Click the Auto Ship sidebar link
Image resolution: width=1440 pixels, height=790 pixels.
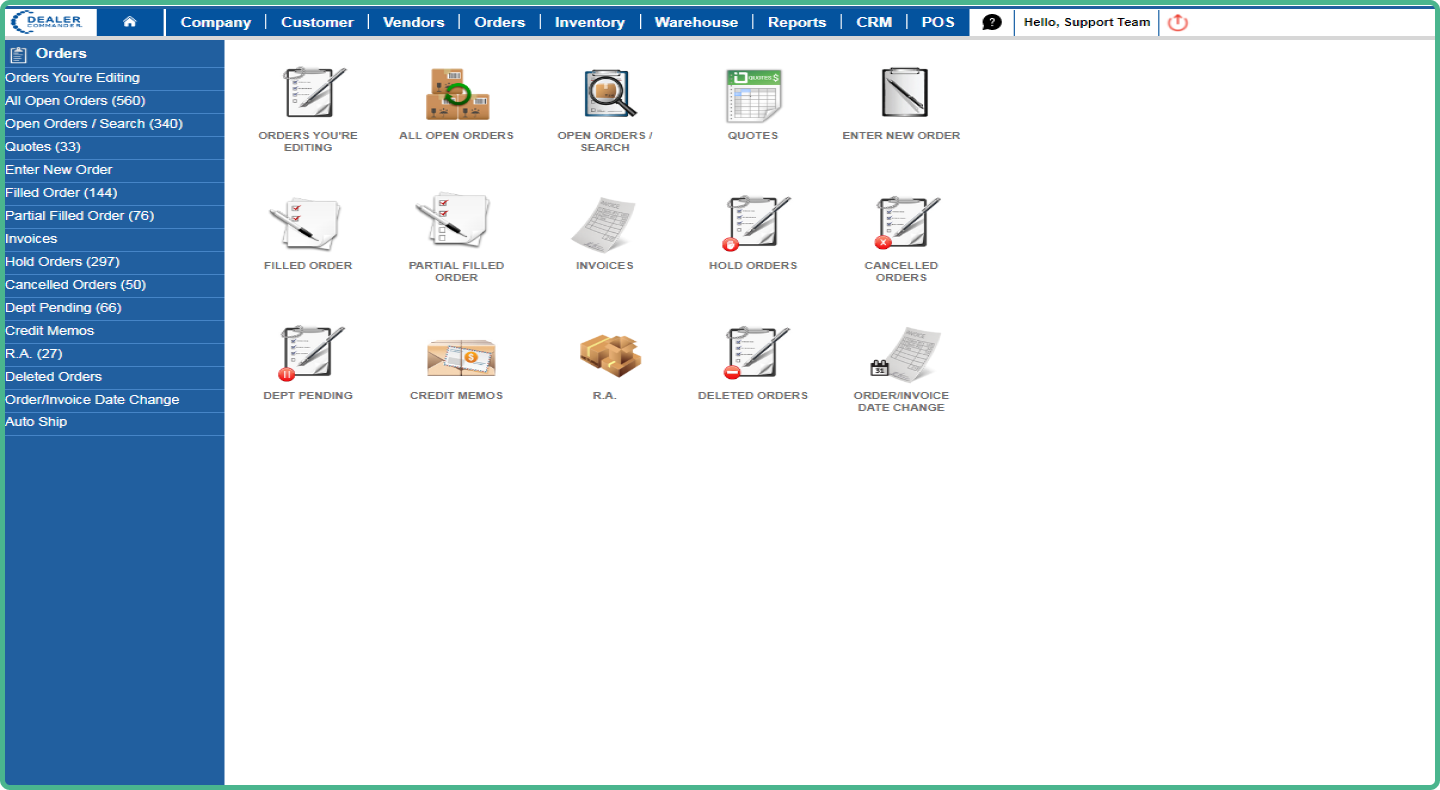tap(36, 422)
